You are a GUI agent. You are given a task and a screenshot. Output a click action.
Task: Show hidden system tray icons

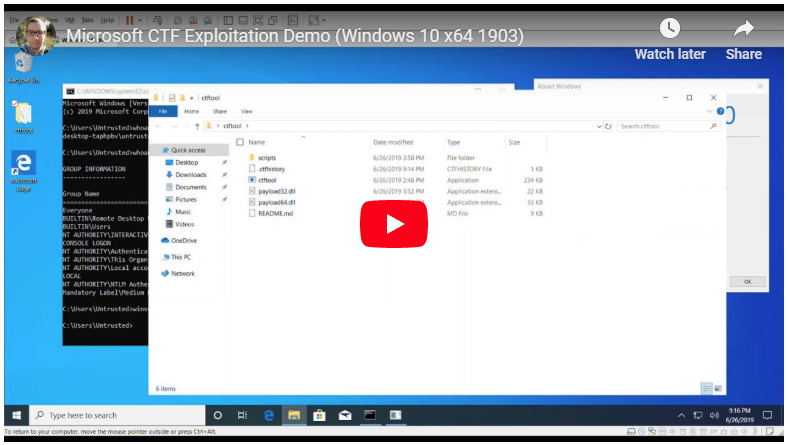[x=681, y=416]
